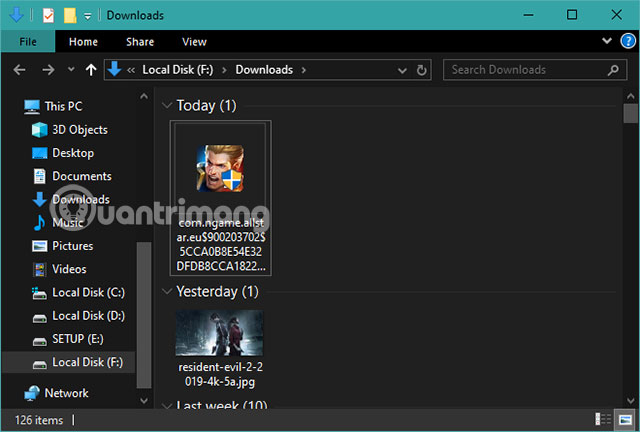This screenshot has height=432, width=640.
Task: Click Downloads breadcrumb in address bar
Action: click(x=264, y=70)
